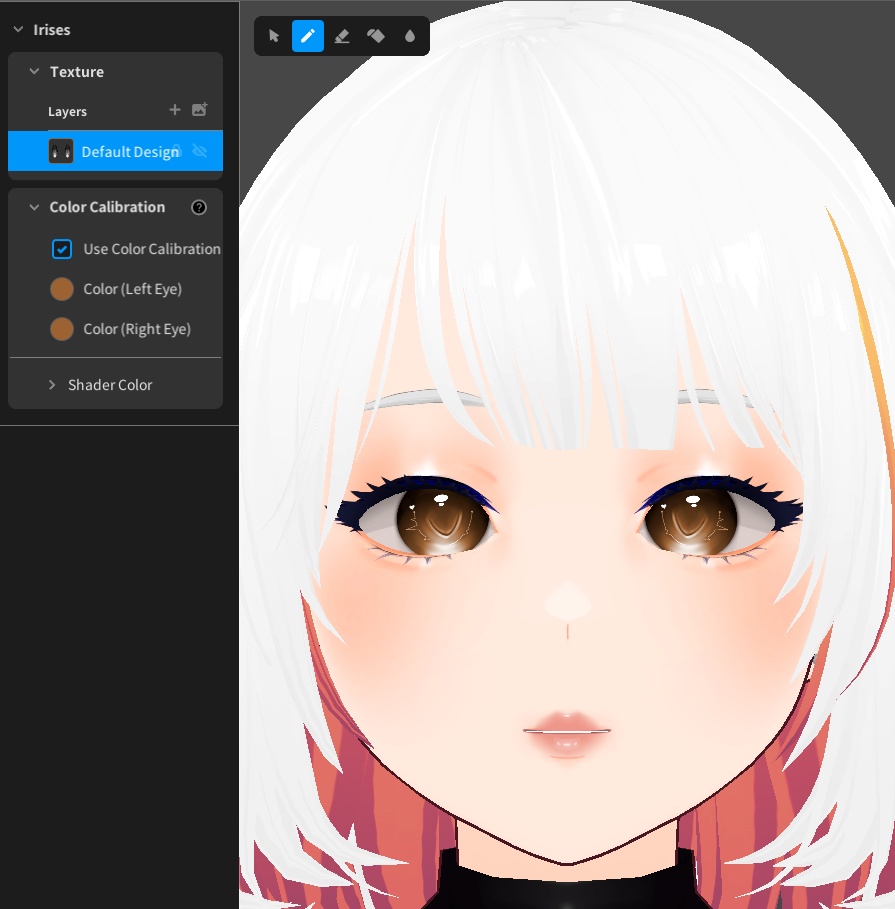Import image as new layer
This screenshot has height=909, width=895.
pos(199,110)
